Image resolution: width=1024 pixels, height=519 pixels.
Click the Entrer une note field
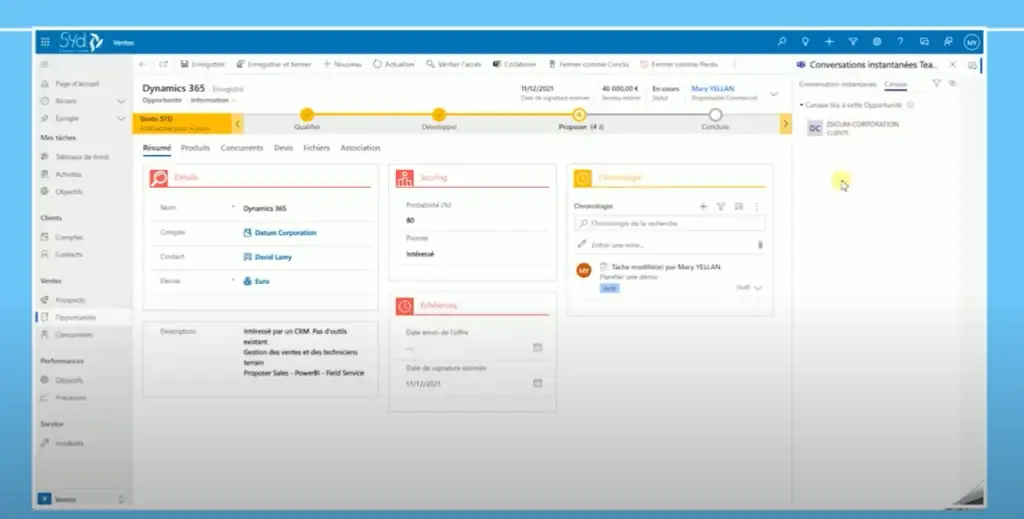click(665, 245)
